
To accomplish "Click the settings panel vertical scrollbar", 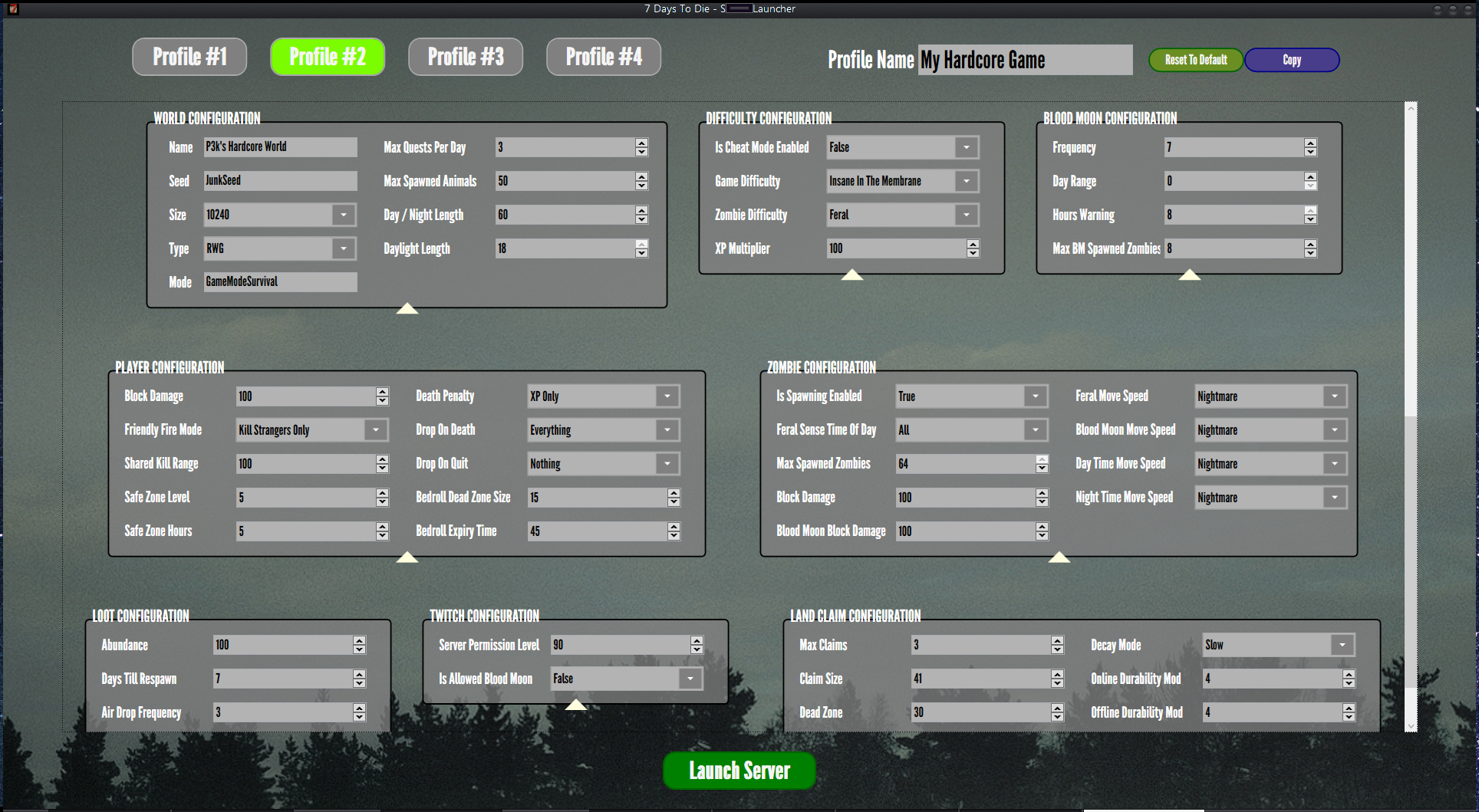I will (1411, 416).
